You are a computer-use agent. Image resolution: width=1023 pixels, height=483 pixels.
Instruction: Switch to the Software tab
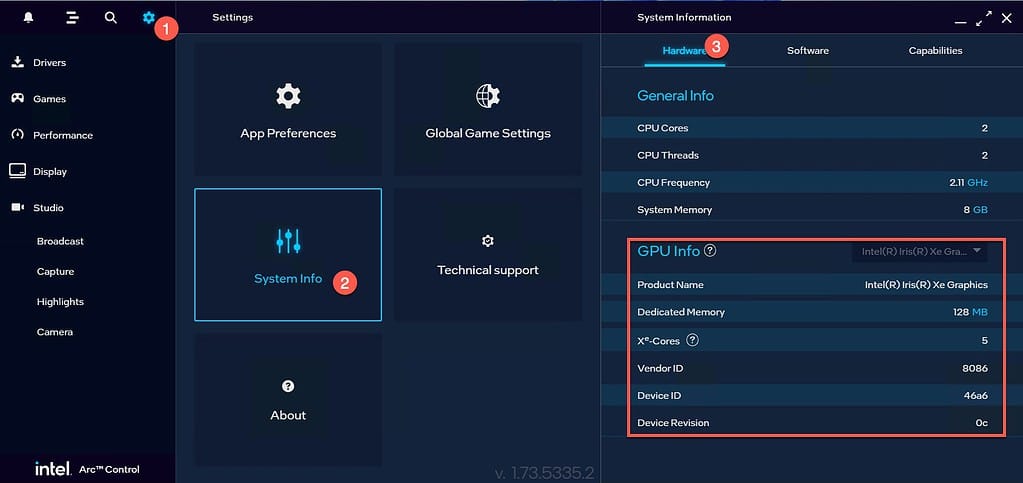click(x=808, y=50)
